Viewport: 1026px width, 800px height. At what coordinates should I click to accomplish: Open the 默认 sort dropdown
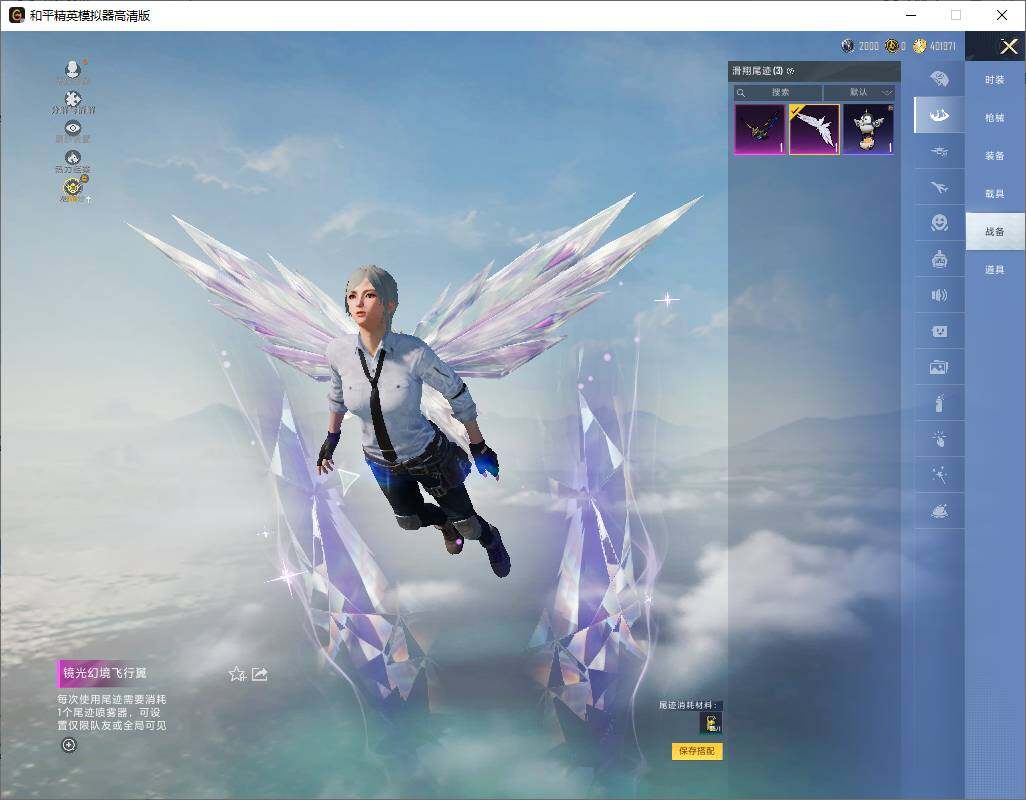tap(860, 92)
